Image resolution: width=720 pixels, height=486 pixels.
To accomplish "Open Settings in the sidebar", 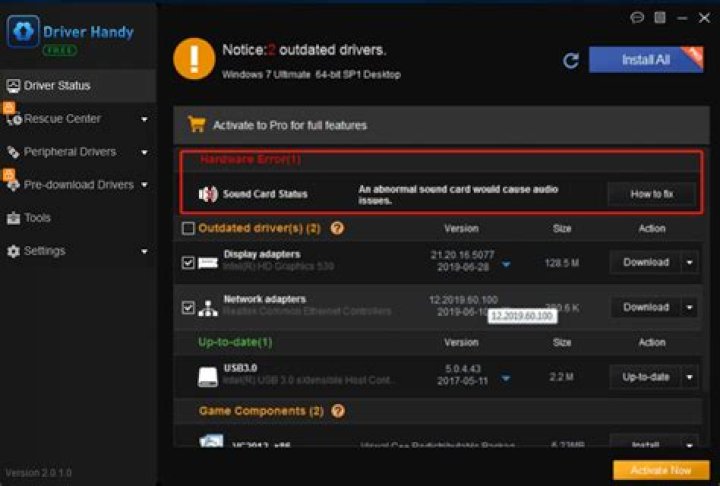I will coord(78,251).
